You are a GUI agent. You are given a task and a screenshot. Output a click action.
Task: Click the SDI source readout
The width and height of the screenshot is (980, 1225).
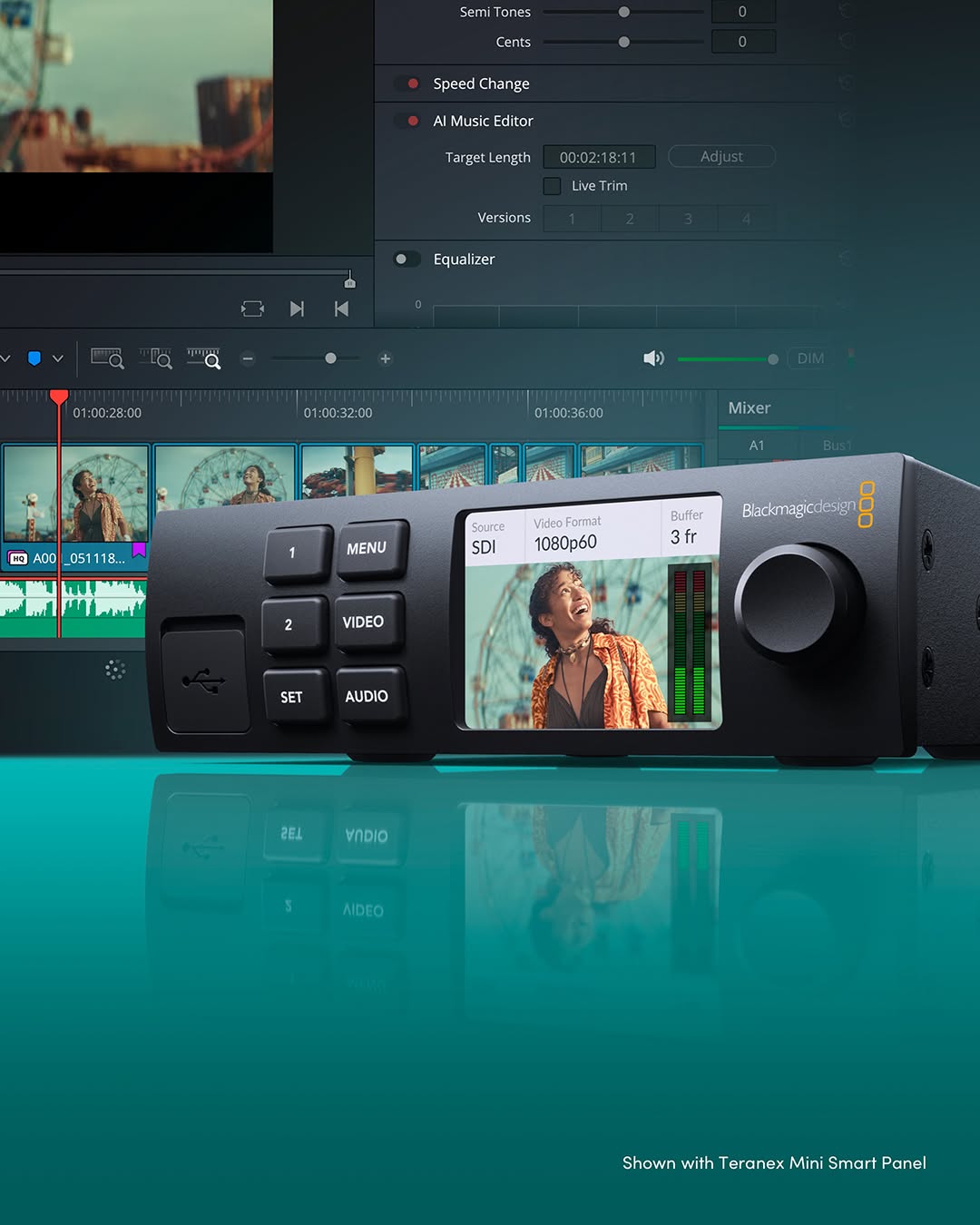(x=484, y=547)
